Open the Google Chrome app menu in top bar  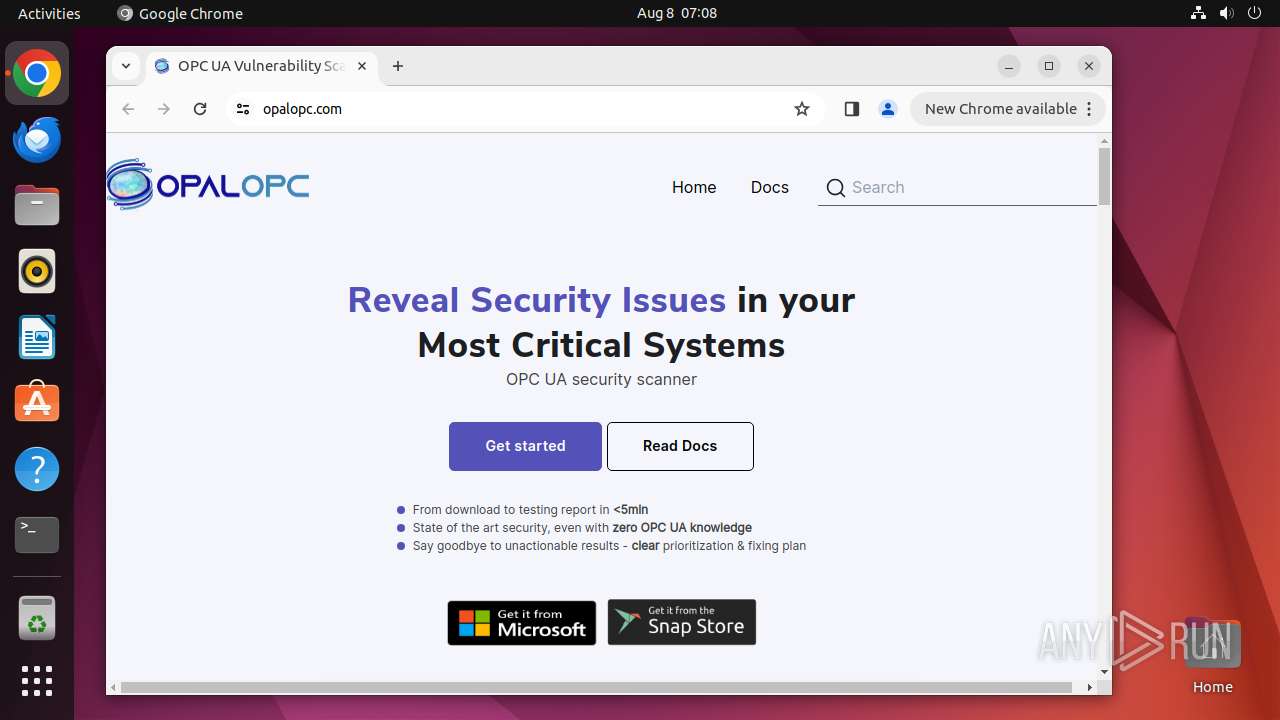click(180, 13)
